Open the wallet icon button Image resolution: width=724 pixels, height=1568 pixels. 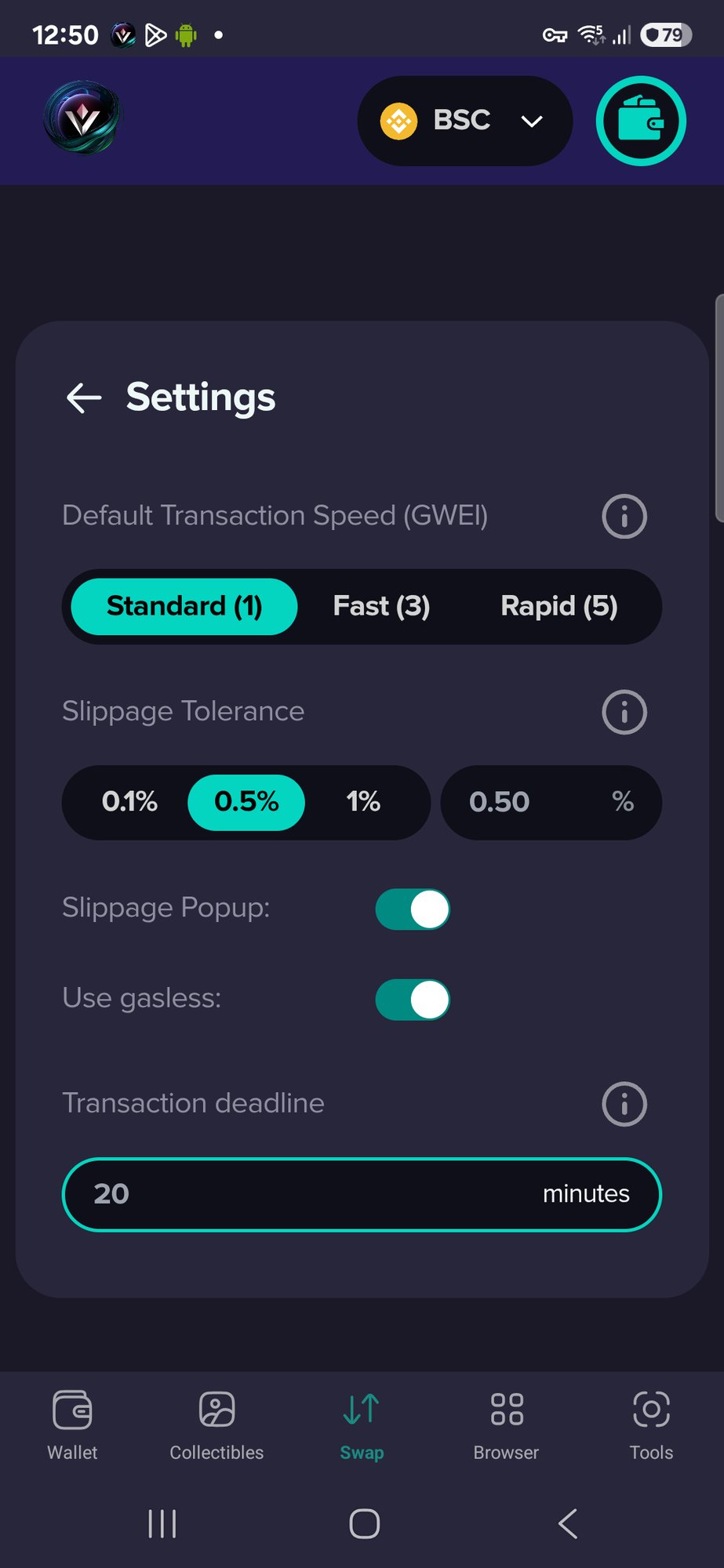(641, 121)
